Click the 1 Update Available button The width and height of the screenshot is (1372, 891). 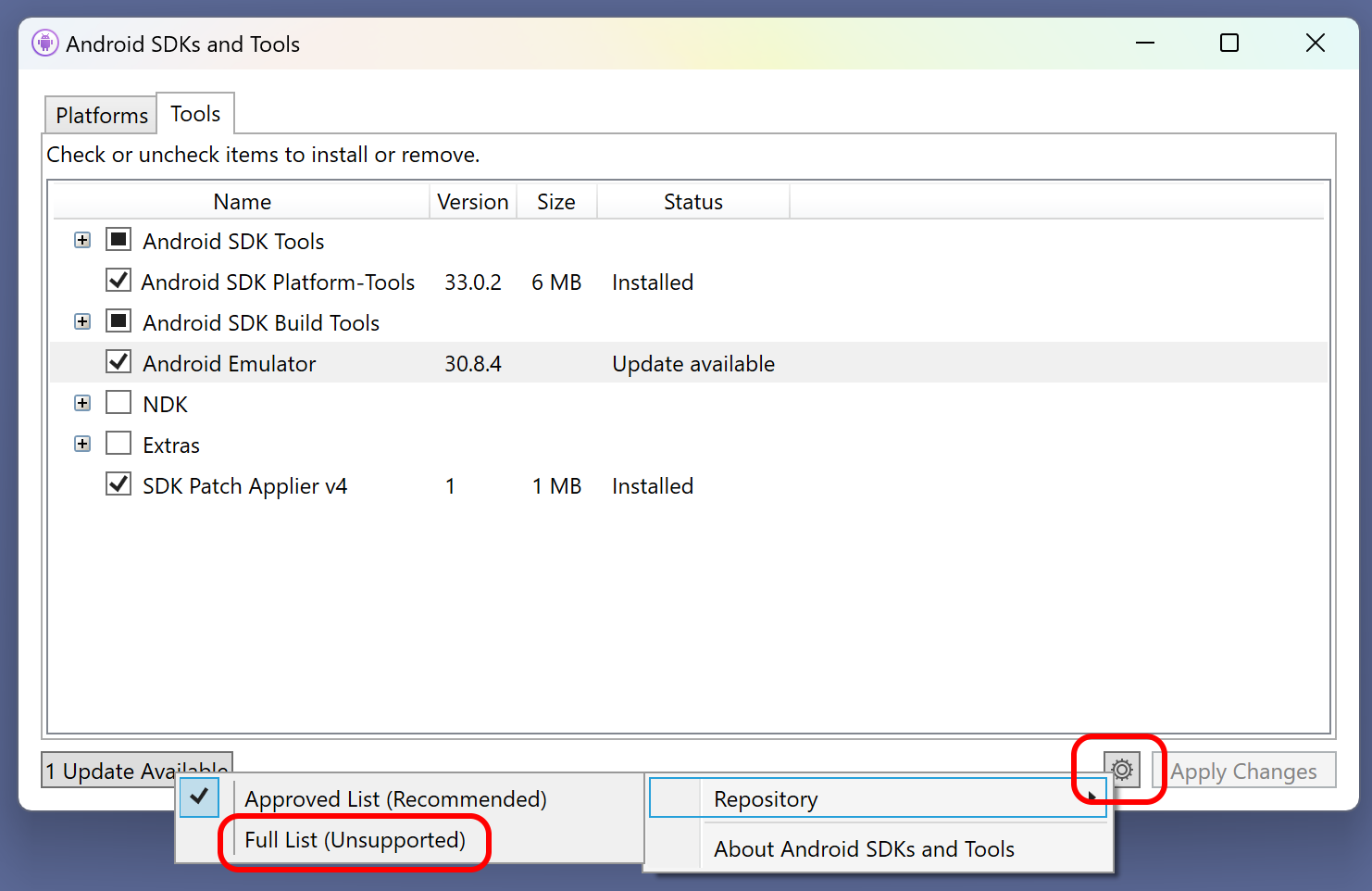137,770
